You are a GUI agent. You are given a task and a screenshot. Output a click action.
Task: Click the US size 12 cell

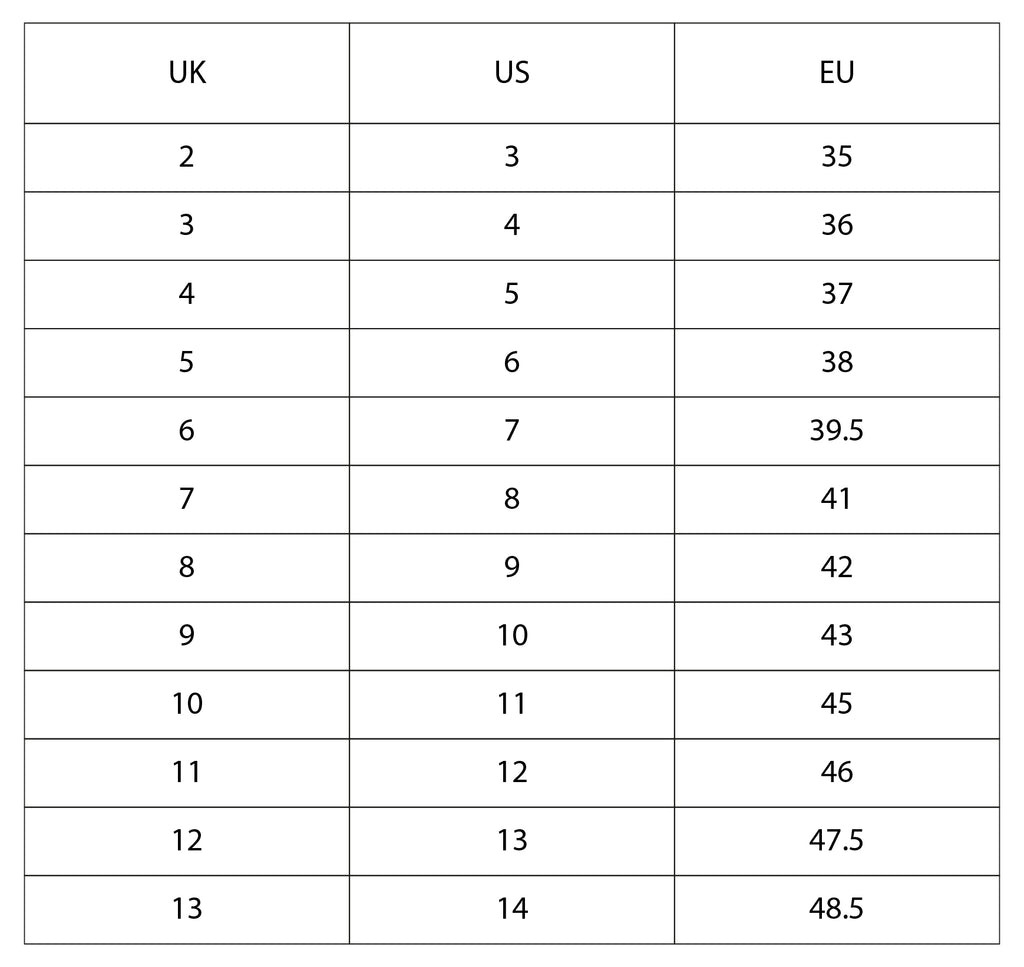[x=511, y=772]
